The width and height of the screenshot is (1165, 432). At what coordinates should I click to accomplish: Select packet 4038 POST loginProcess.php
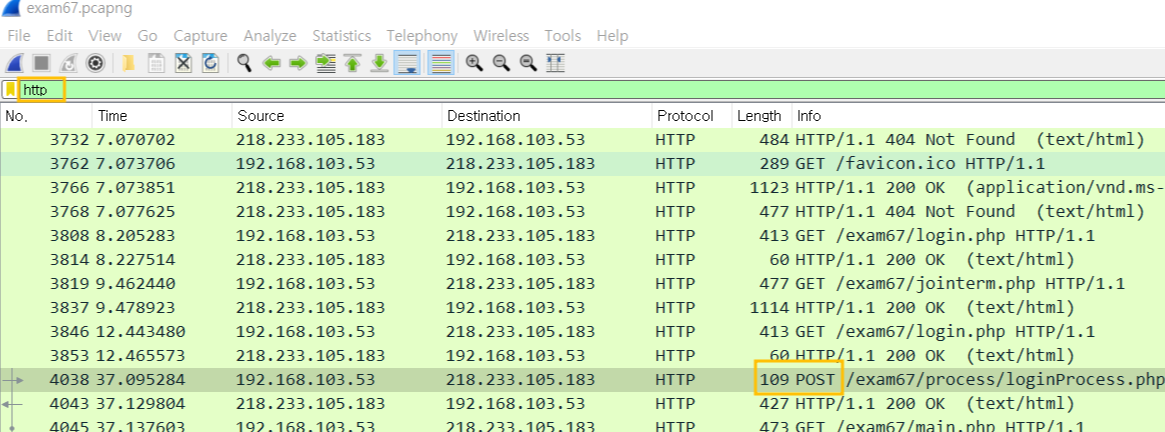tap(582, 379)
